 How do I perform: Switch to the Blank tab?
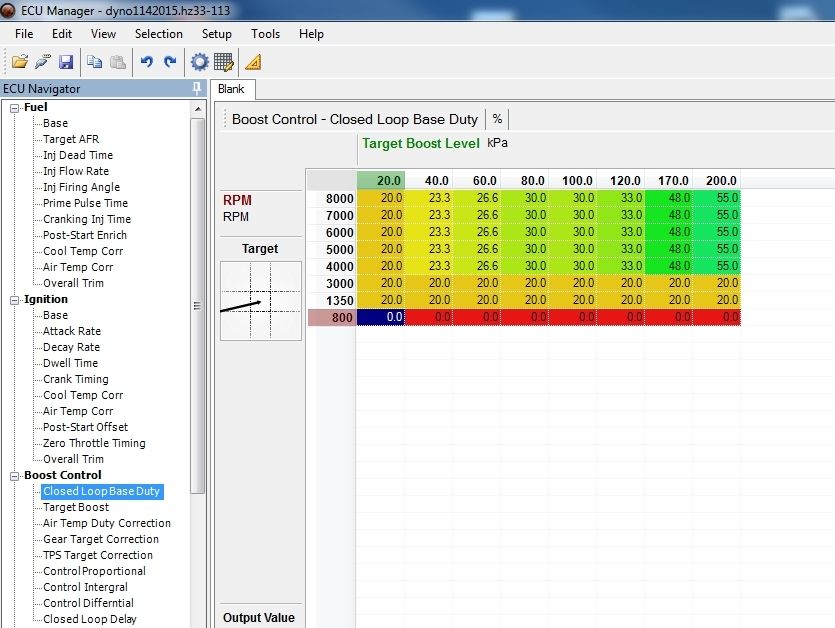(231, 89)
